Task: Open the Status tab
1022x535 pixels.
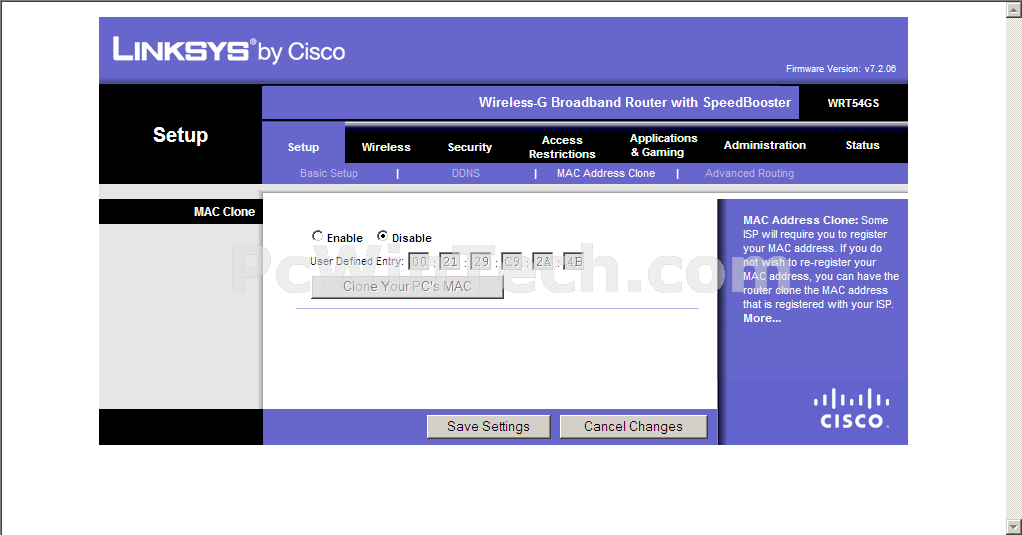Action: tap(862, 145)
